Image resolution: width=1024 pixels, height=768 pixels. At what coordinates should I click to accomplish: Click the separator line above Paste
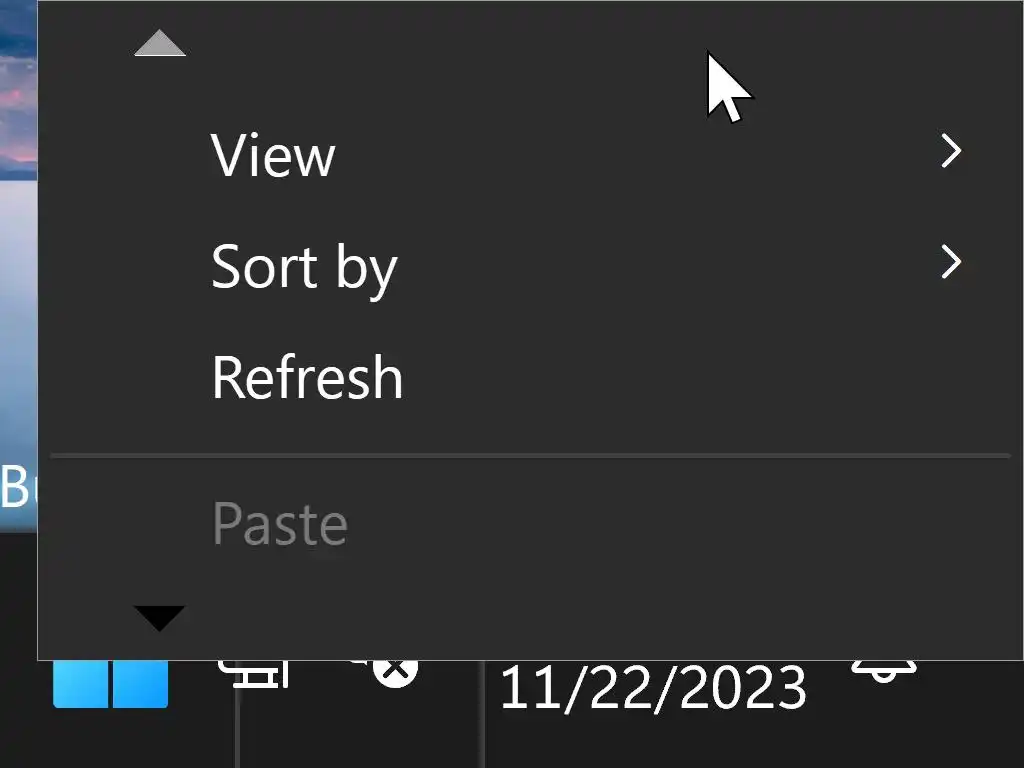coord(530,456)
